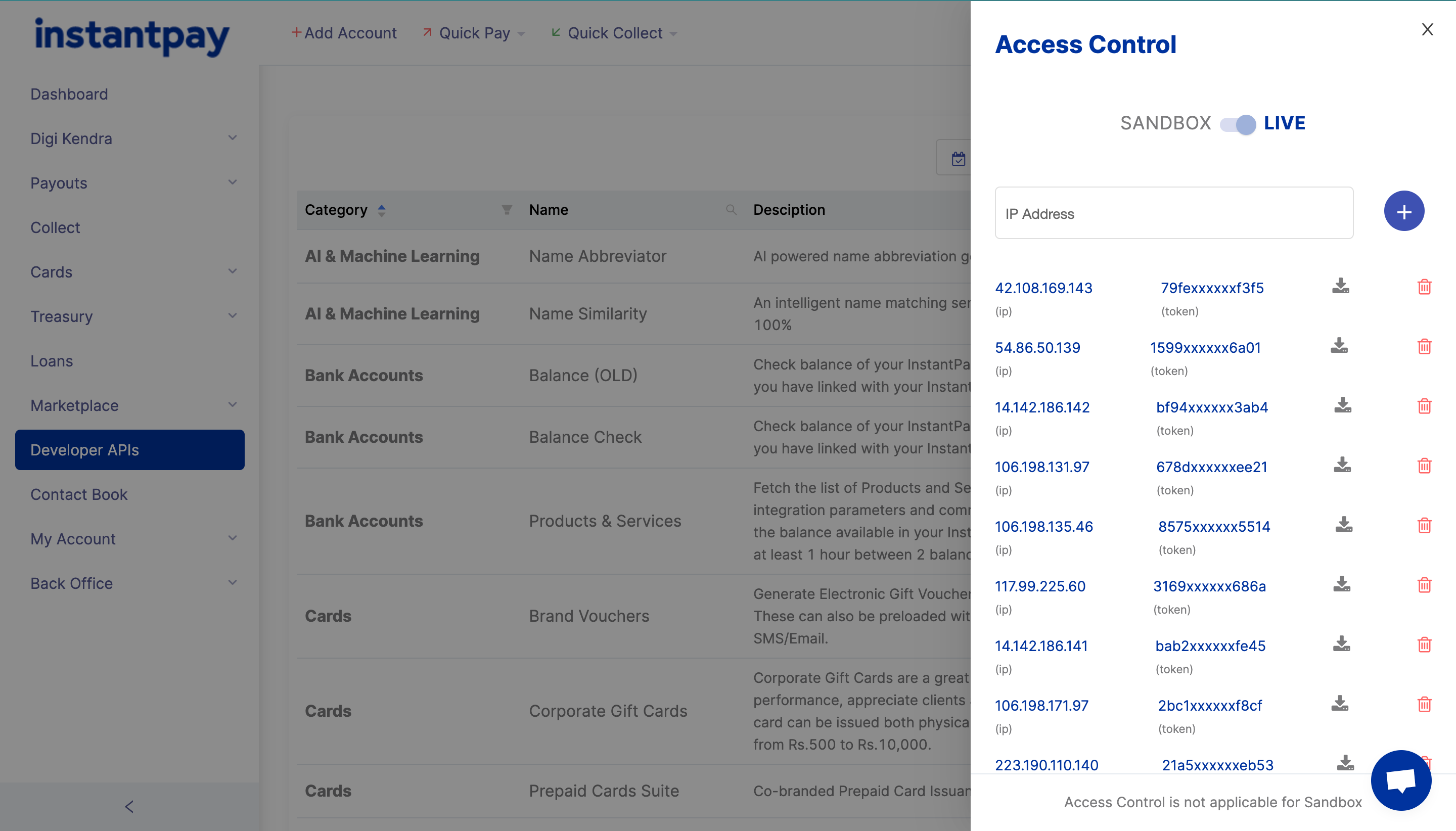Delete the 54.86.50.139 IP entry
Viewport: 1456px width, 831px height.
tap(1424, 346)
